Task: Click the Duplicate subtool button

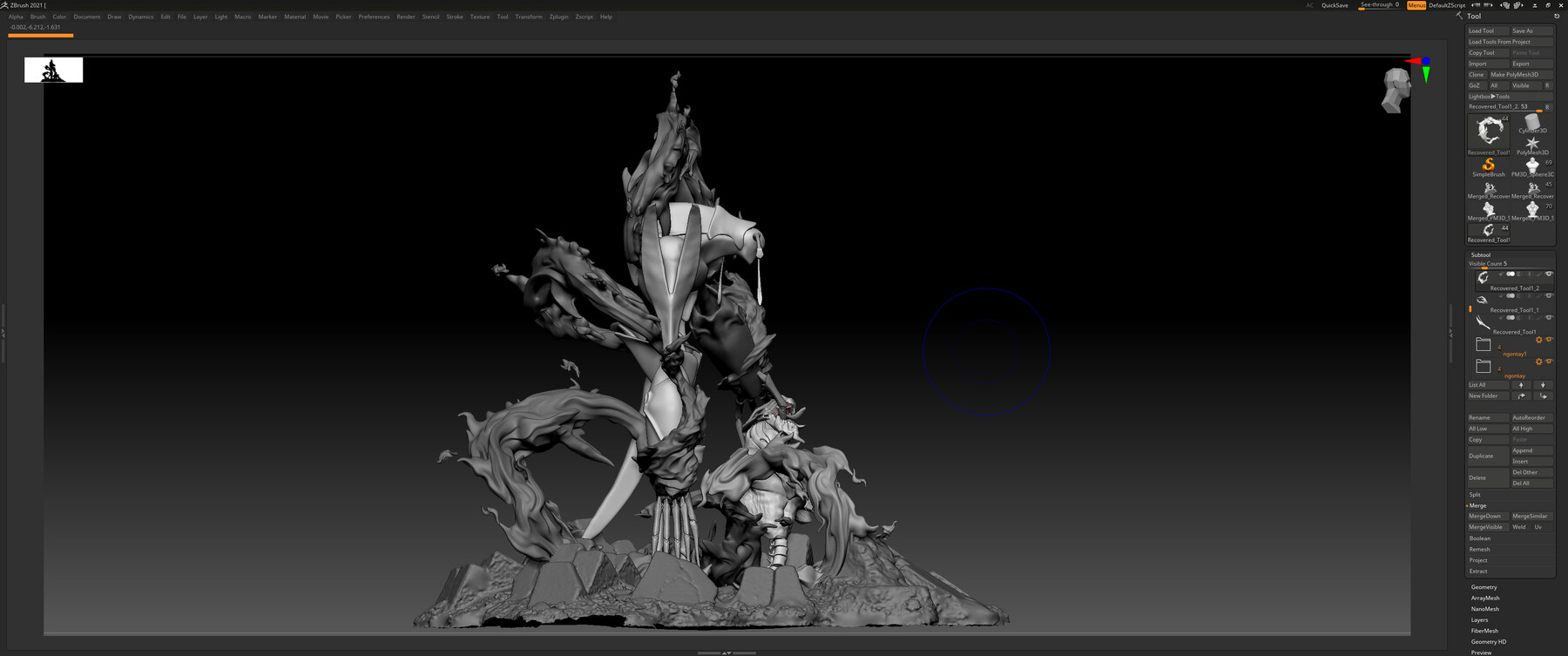Action: click(x=1489, y=456)
